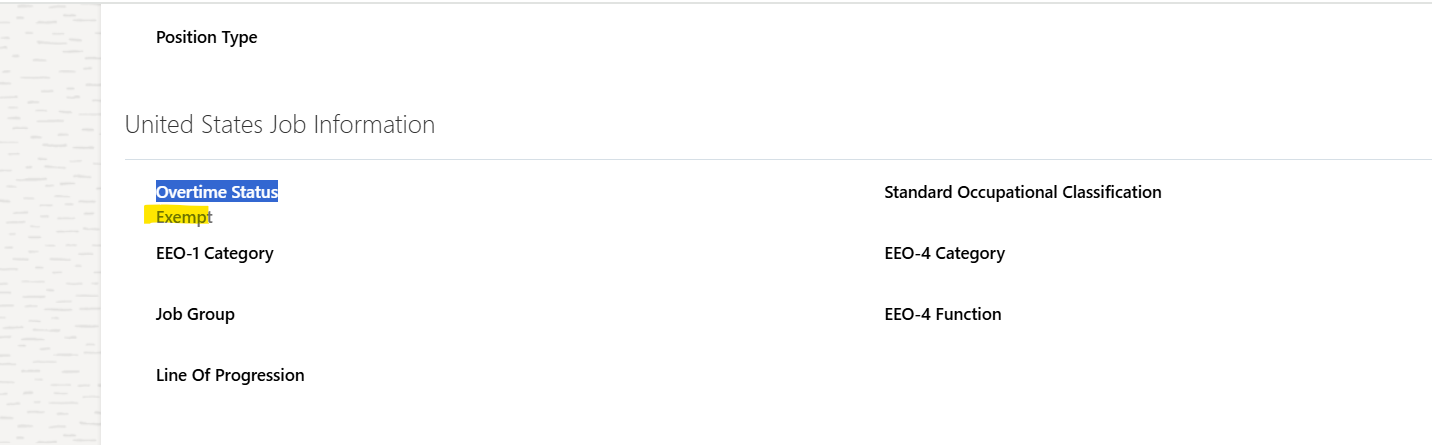Image resolution: width=1432 pixels, height=445 pixels.
Task: Click the highlighted Overtime Status label
Action: pyautogui.click(x=217, y=192)
